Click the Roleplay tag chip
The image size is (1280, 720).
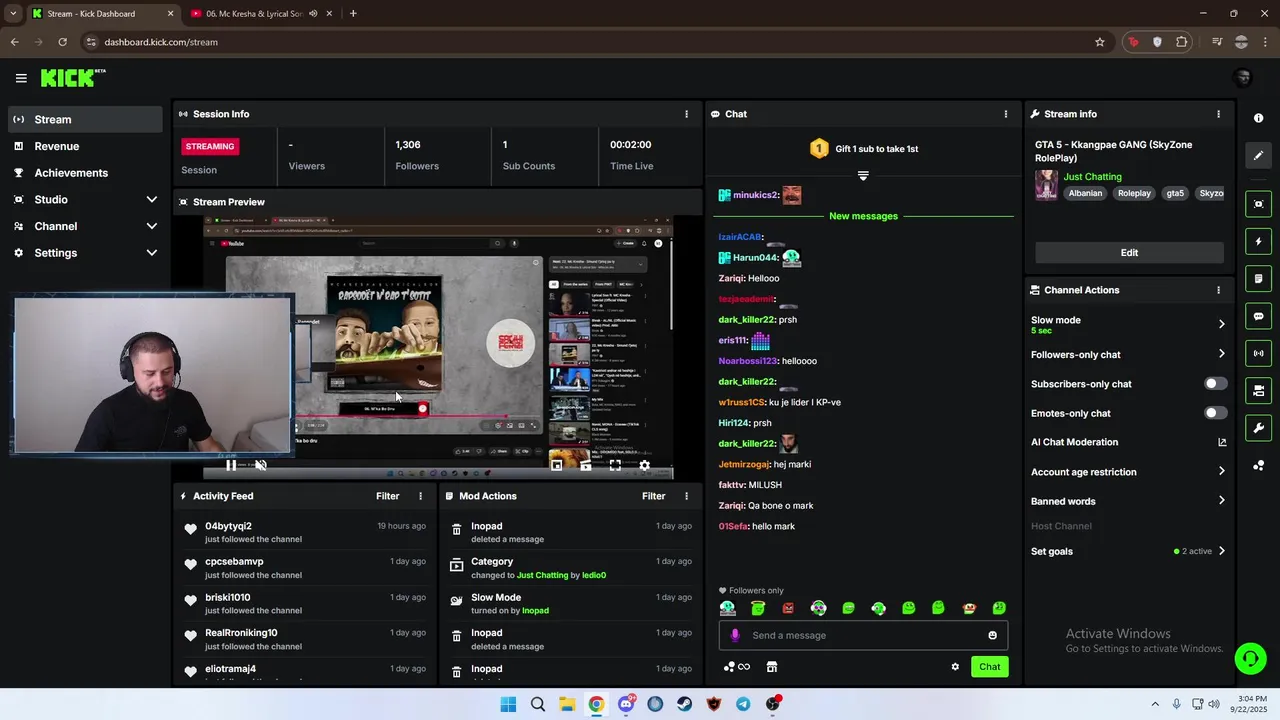click(1134, 193)
